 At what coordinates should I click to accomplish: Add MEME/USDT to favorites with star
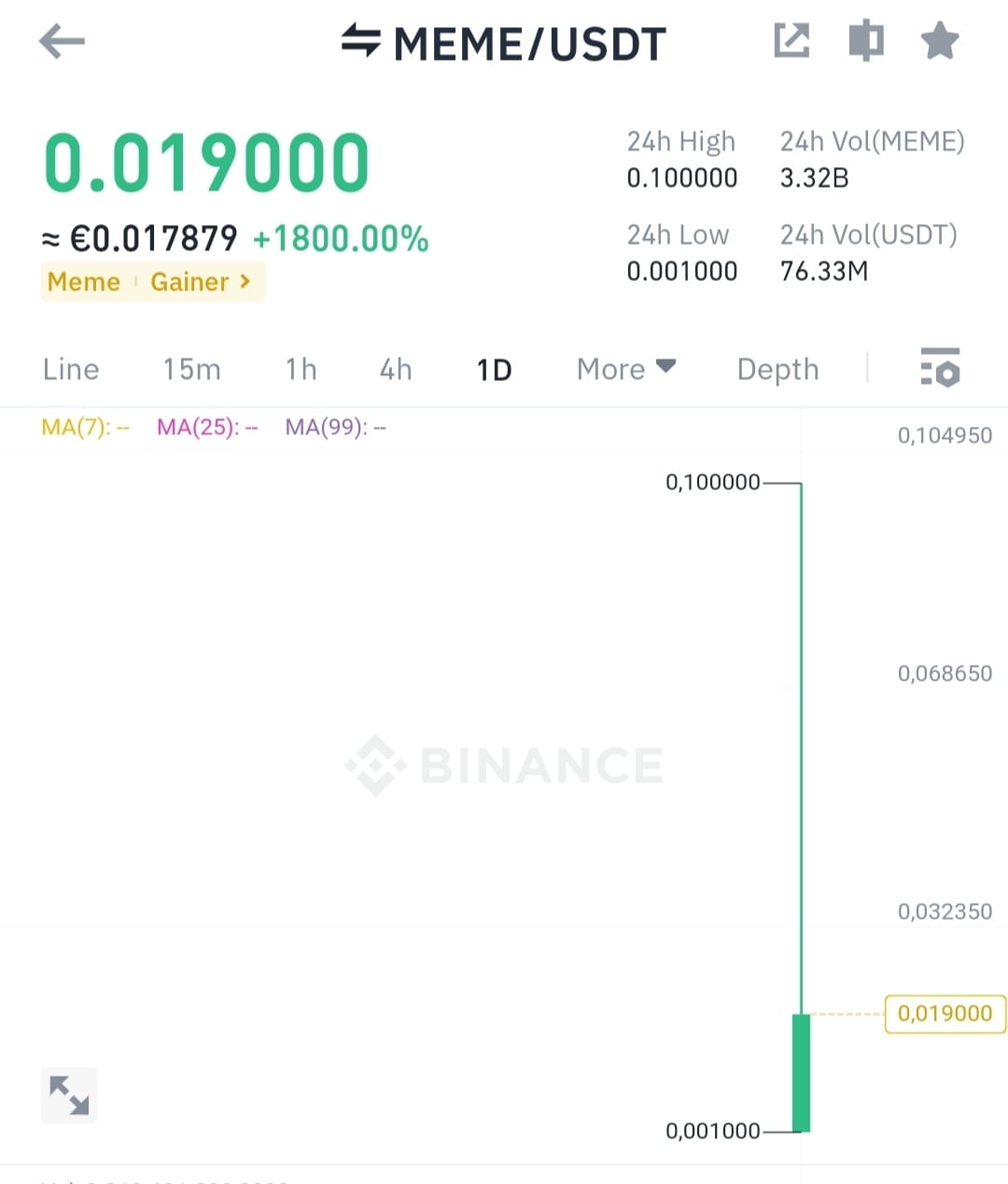[939, 41]
